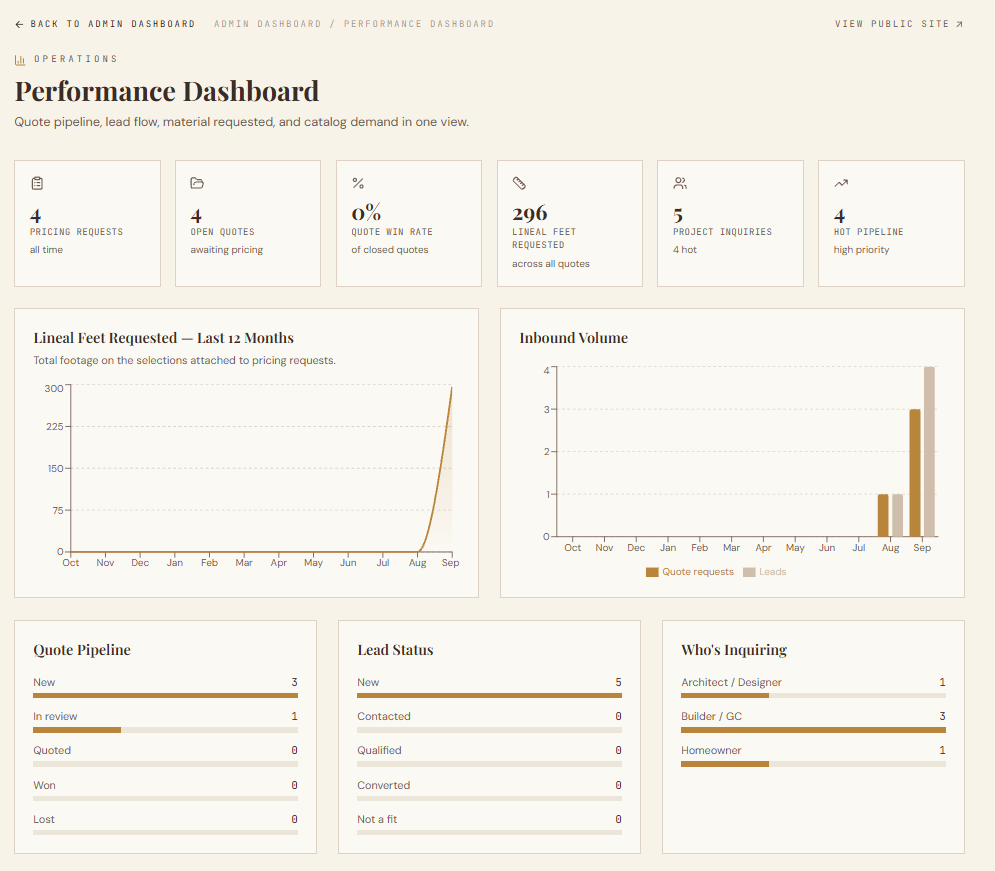The height and width of the screenshot is (871, 995).
Task: Click the Builder / GC progress bar
Action: [x=813, y=730]
